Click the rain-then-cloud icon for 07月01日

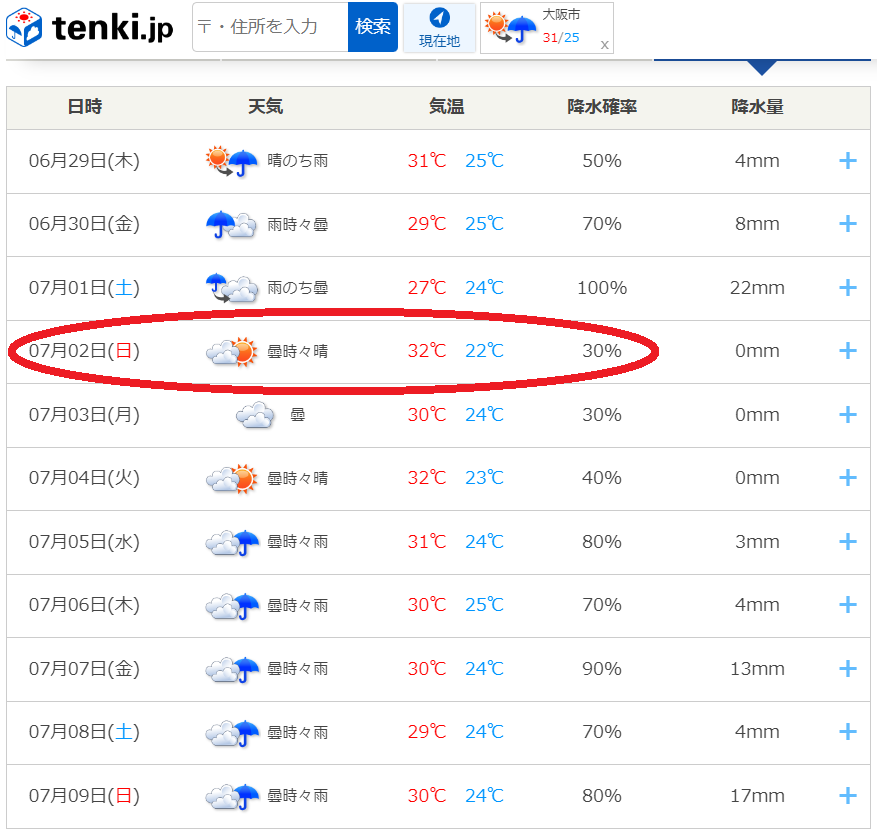(x=232, y=288)
